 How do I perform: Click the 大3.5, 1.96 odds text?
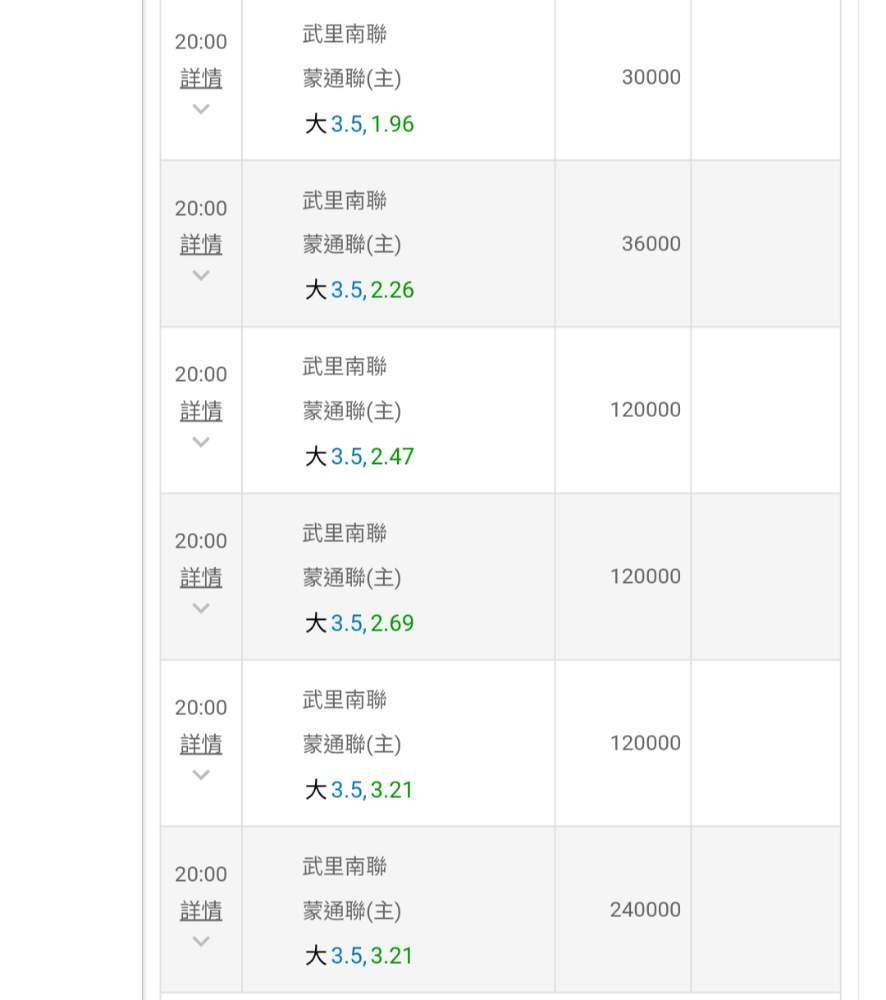pos(359,124)
